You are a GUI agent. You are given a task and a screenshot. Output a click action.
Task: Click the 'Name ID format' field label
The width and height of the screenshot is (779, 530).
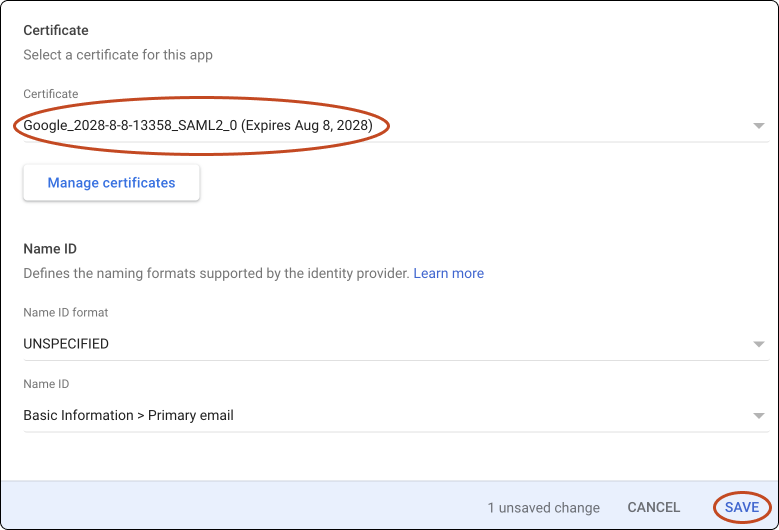click(65, 312)
